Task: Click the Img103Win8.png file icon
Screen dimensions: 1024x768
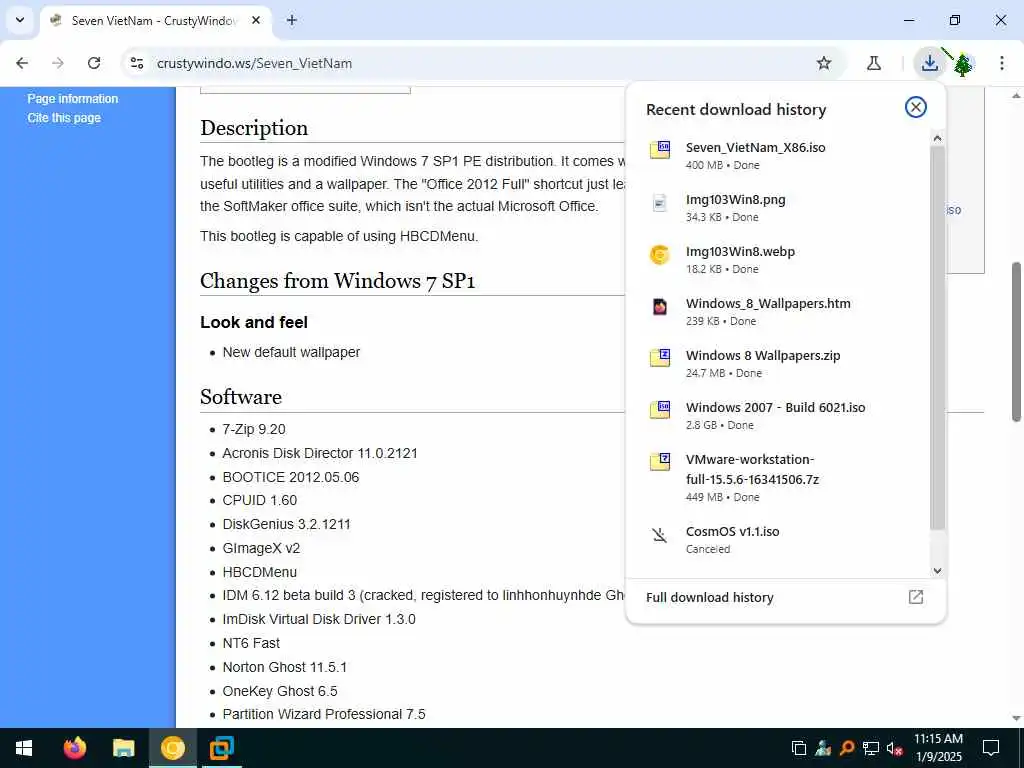Action: [660, 202]
